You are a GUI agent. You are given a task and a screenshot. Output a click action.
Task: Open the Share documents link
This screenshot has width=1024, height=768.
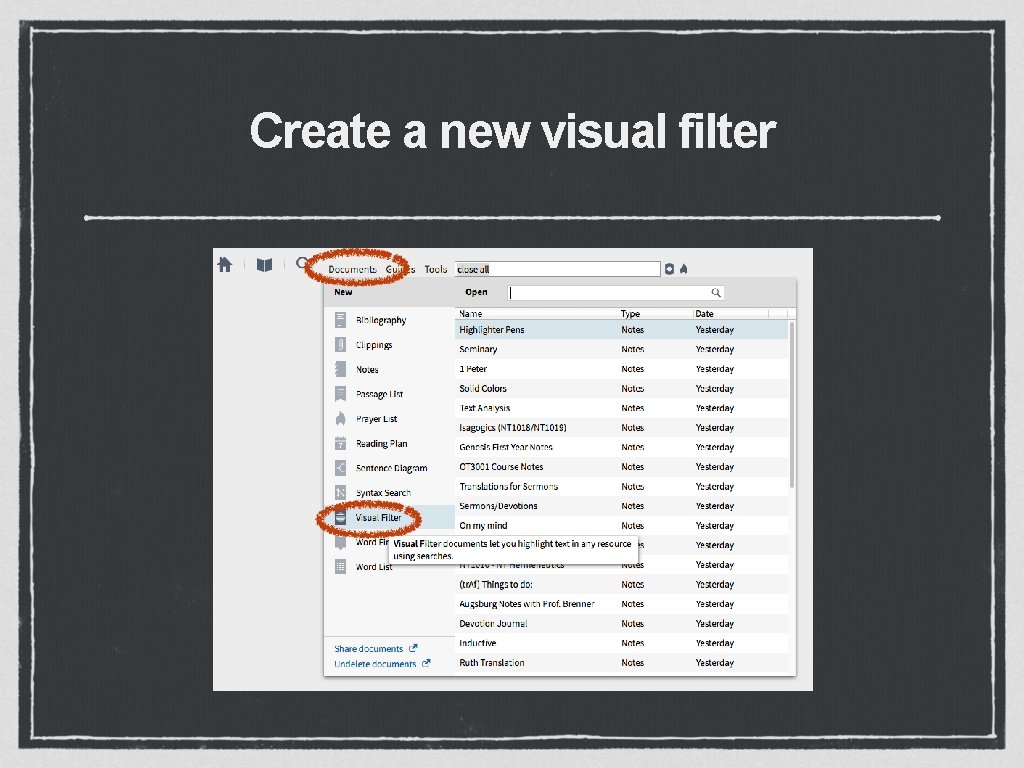pos(368,648)
